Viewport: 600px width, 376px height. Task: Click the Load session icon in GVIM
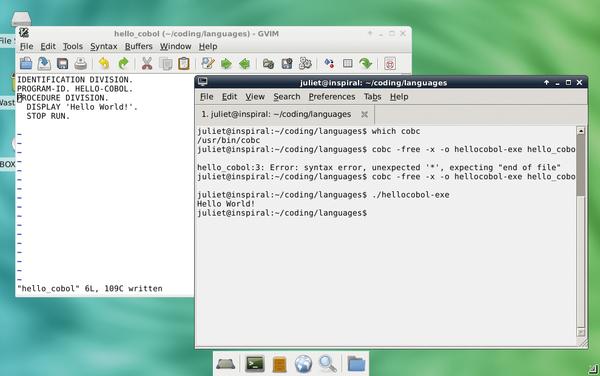click(268, 63)
